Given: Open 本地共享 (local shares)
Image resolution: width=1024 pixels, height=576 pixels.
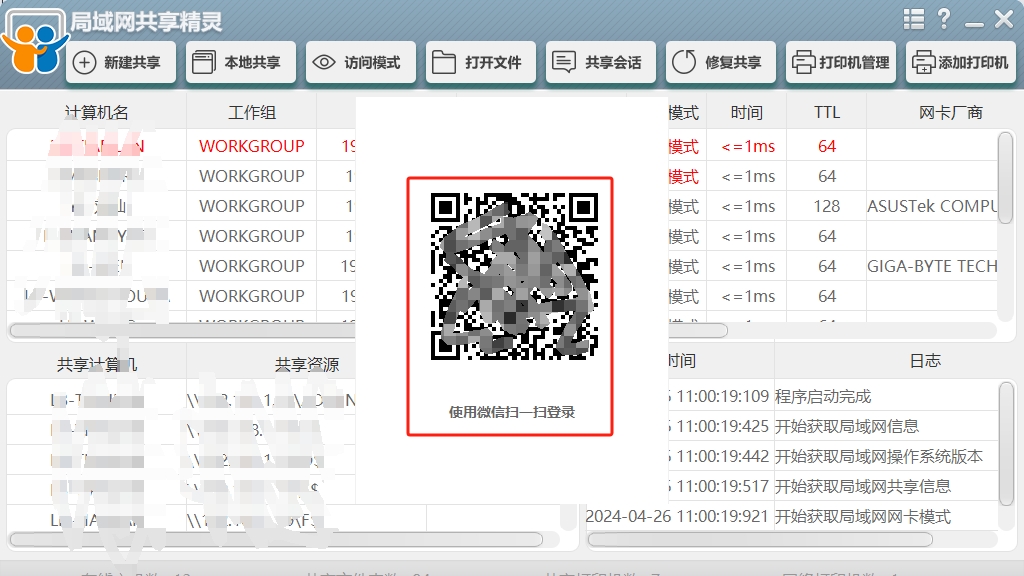Looking at the screenshot, I should coord(241,63).
